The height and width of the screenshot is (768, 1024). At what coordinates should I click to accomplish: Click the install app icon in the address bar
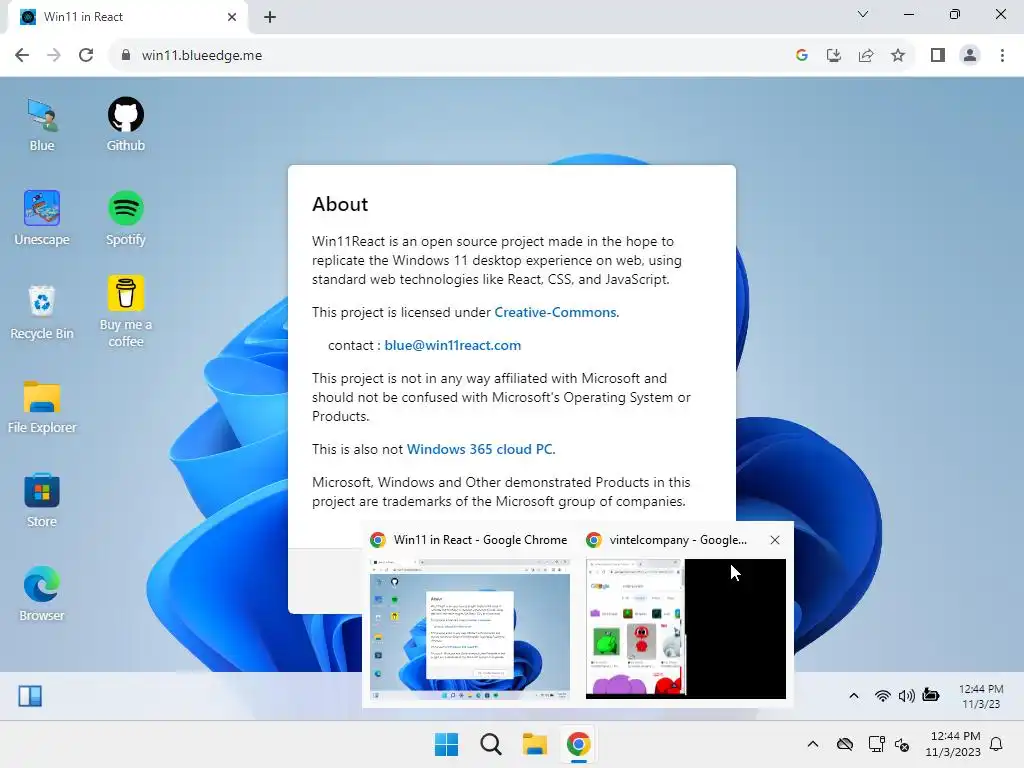[x=834, y=56]
